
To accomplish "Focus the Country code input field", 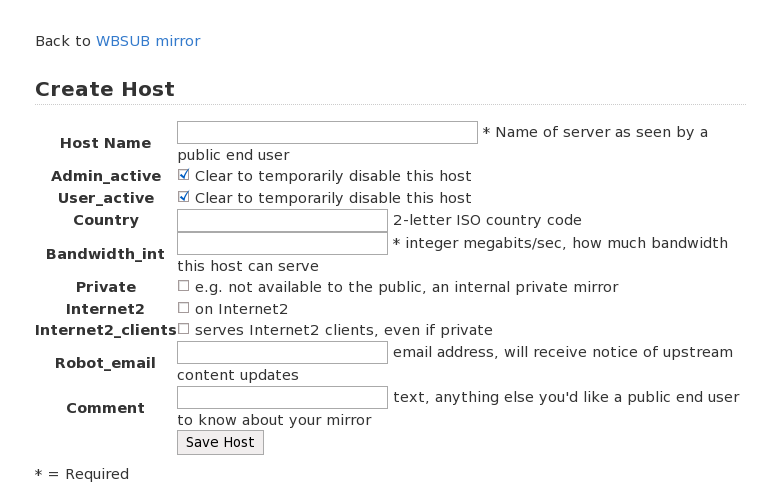I will pos(282,220).
